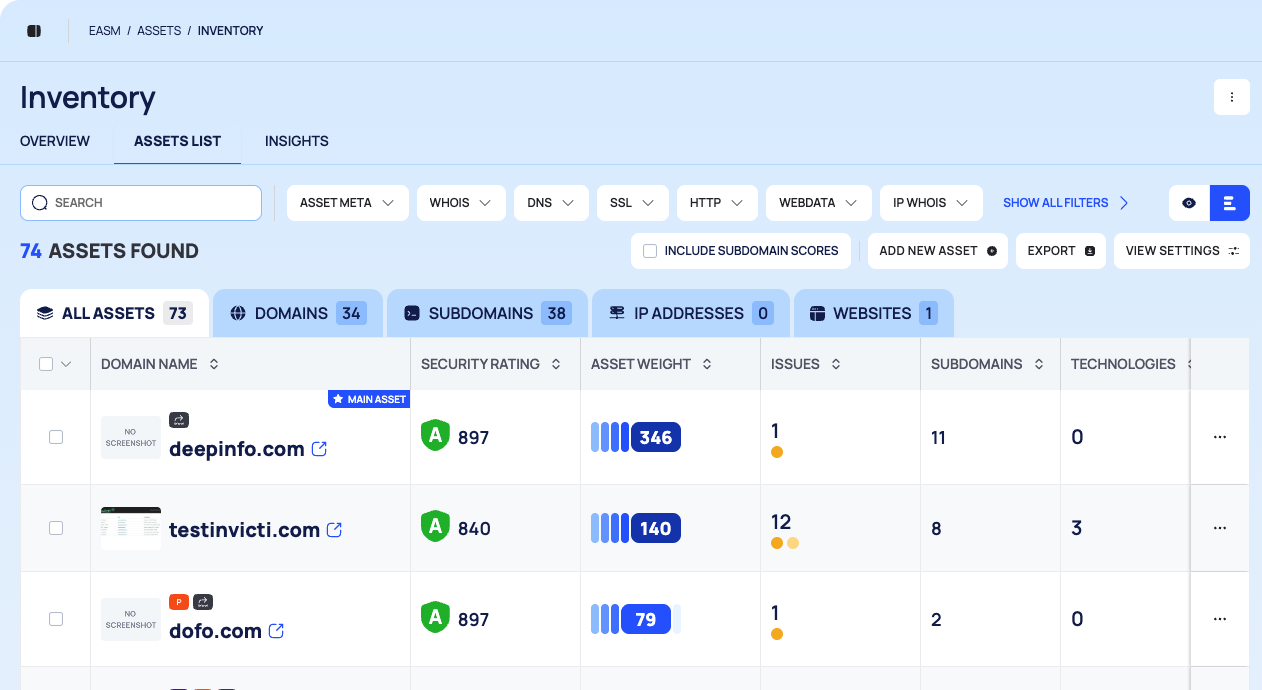Open row actions menu for dofo.com
The image size is (1262, 690).
pyautogui.click(x=1220, y=619)
